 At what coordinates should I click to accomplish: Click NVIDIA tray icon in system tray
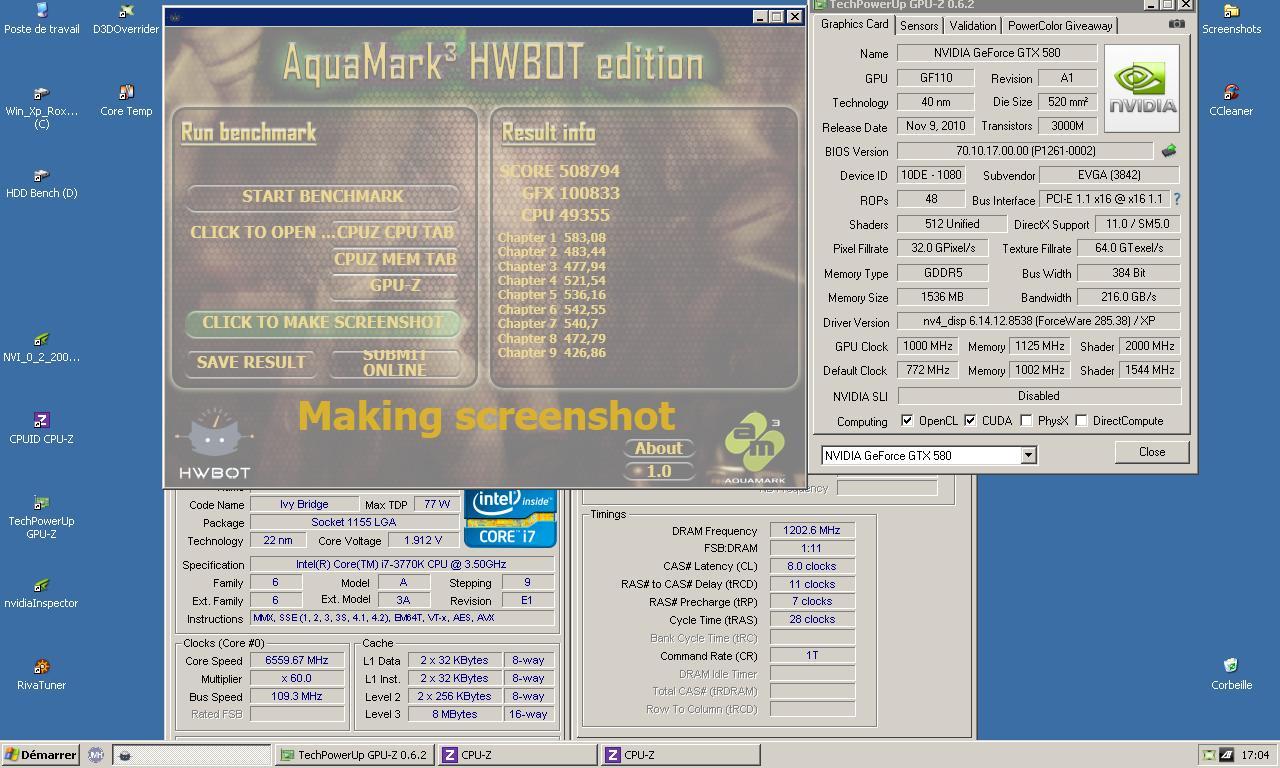click(x=1210, y=755)
